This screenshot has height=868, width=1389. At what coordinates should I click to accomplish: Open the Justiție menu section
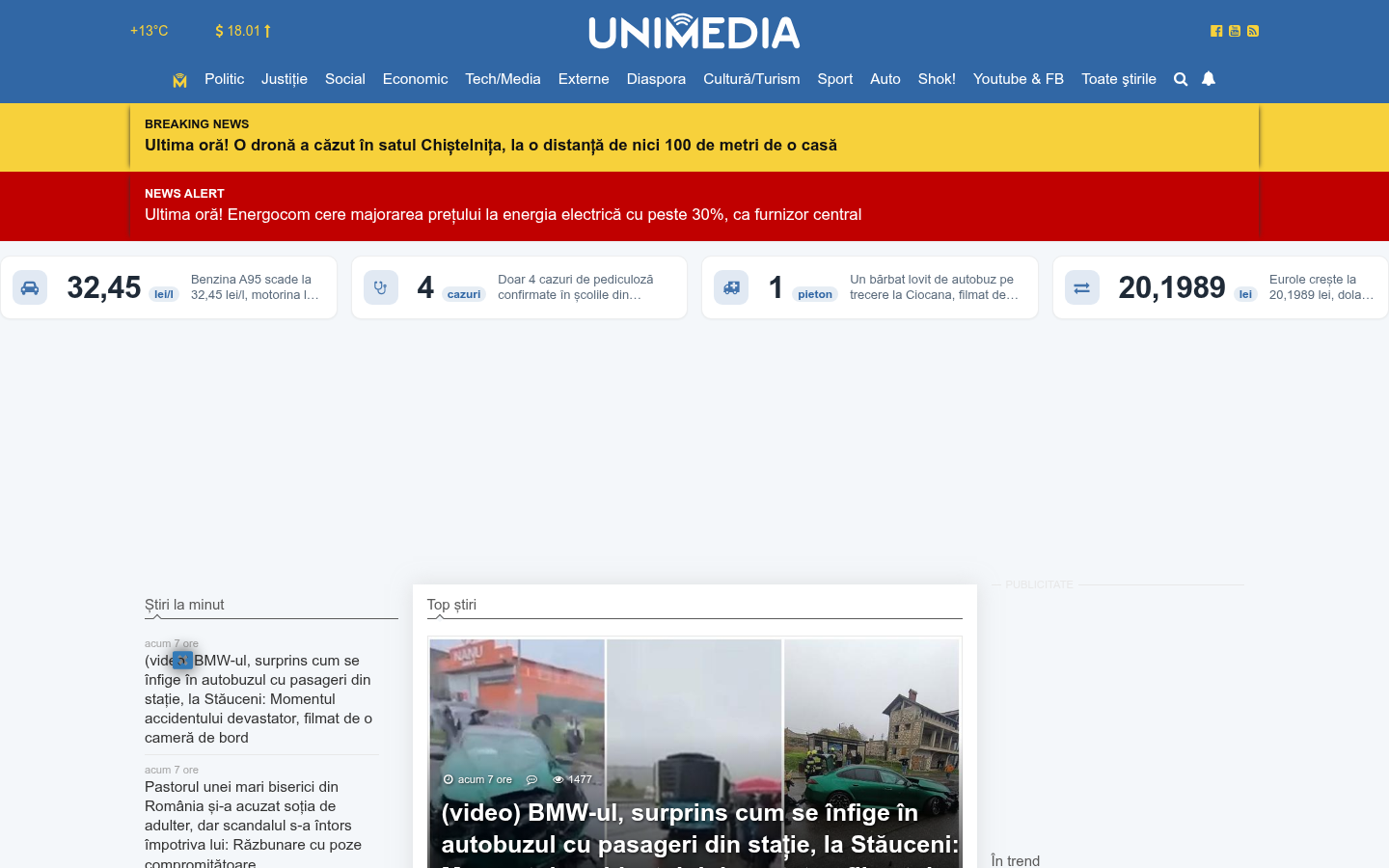(x=285, y=79)
